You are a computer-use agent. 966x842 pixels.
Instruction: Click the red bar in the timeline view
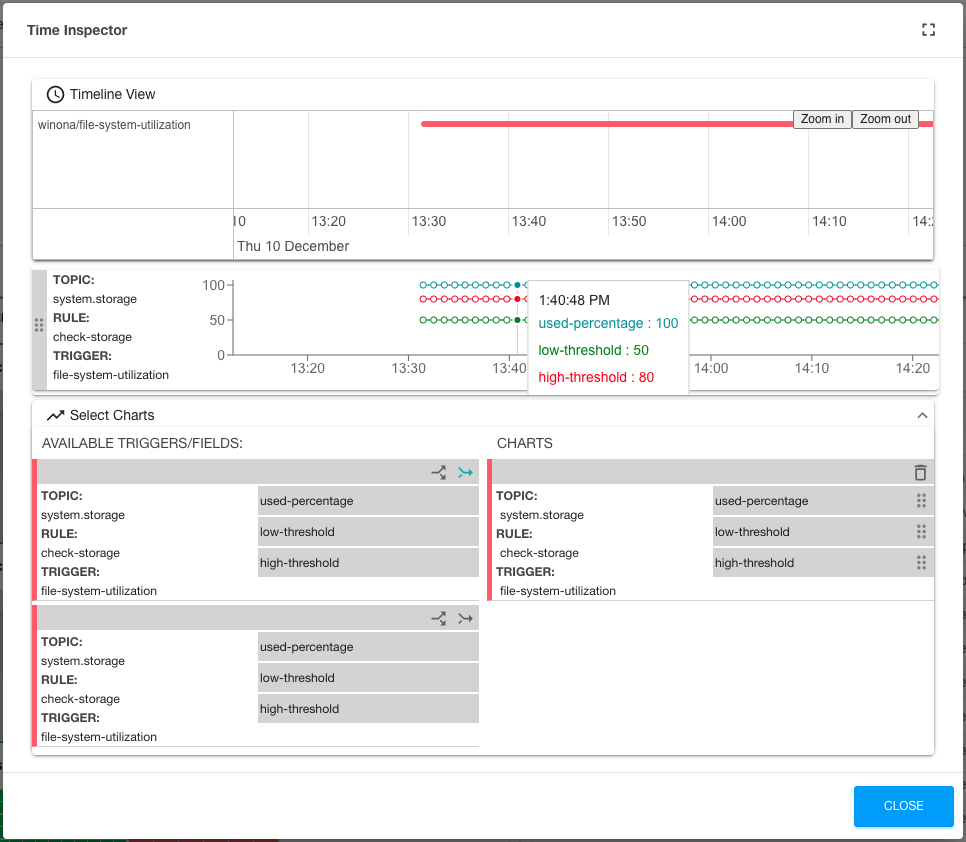coord(600,124)
